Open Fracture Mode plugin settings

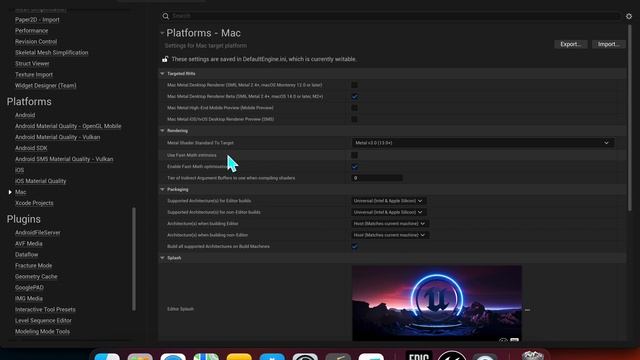point(33,266)
